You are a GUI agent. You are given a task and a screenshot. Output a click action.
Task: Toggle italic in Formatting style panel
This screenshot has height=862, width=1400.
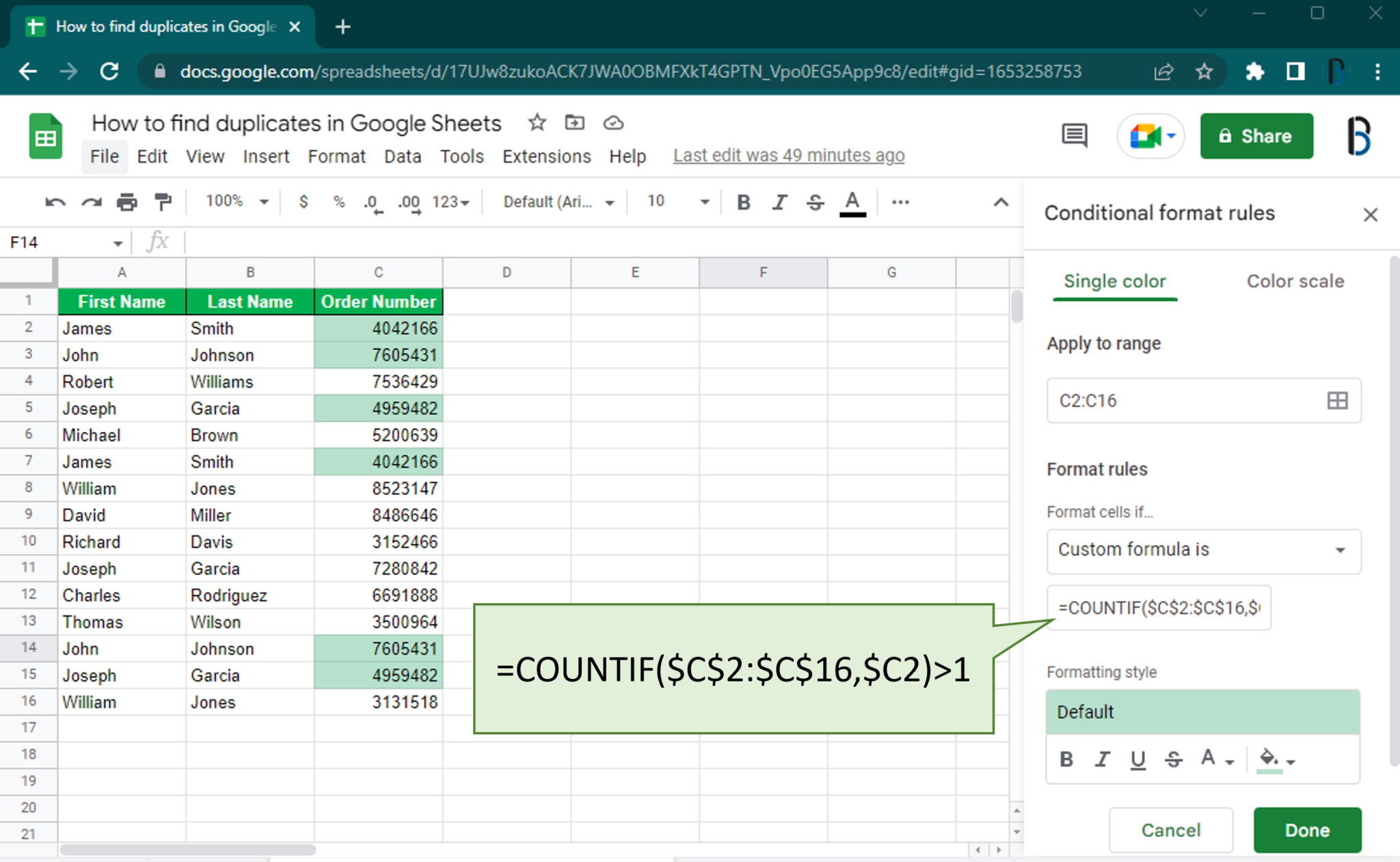point(1102,759)
